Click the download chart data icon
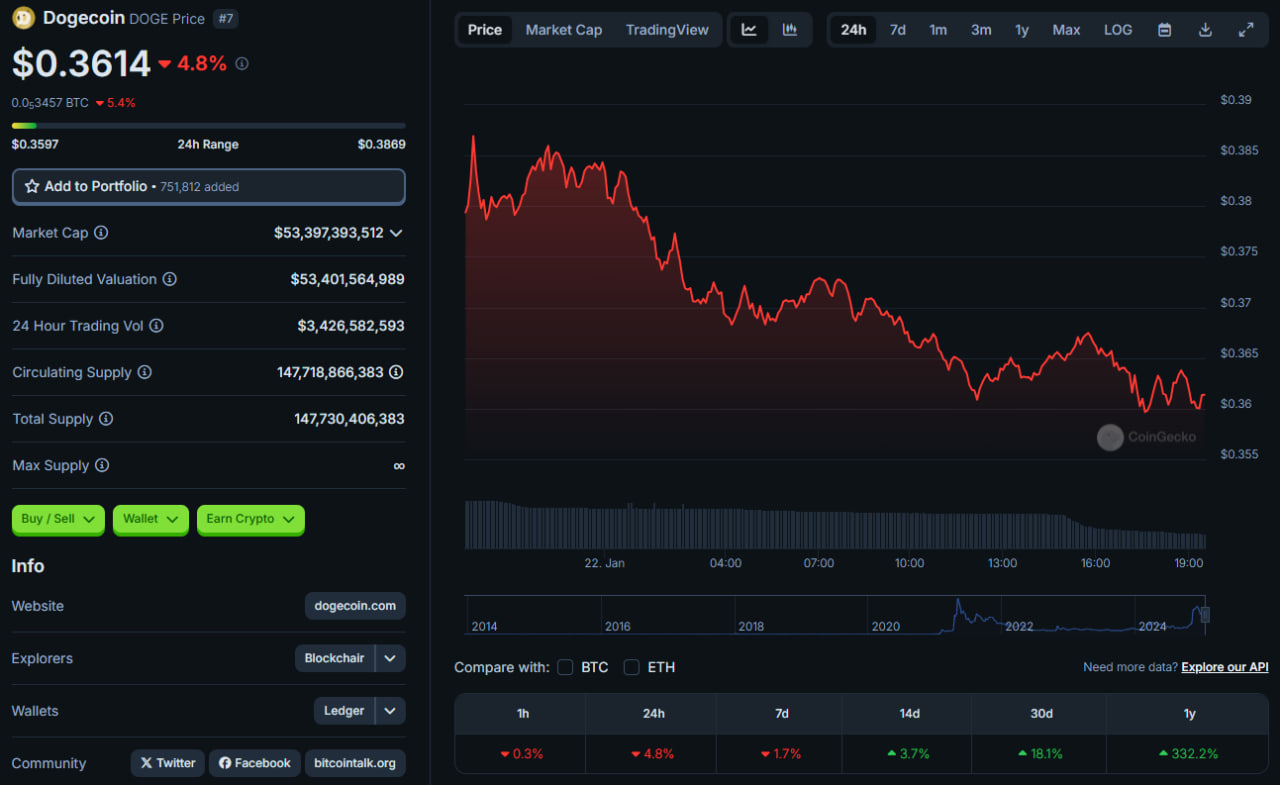This screenshot has width=1280, height=785. [x=1205, y=30]
